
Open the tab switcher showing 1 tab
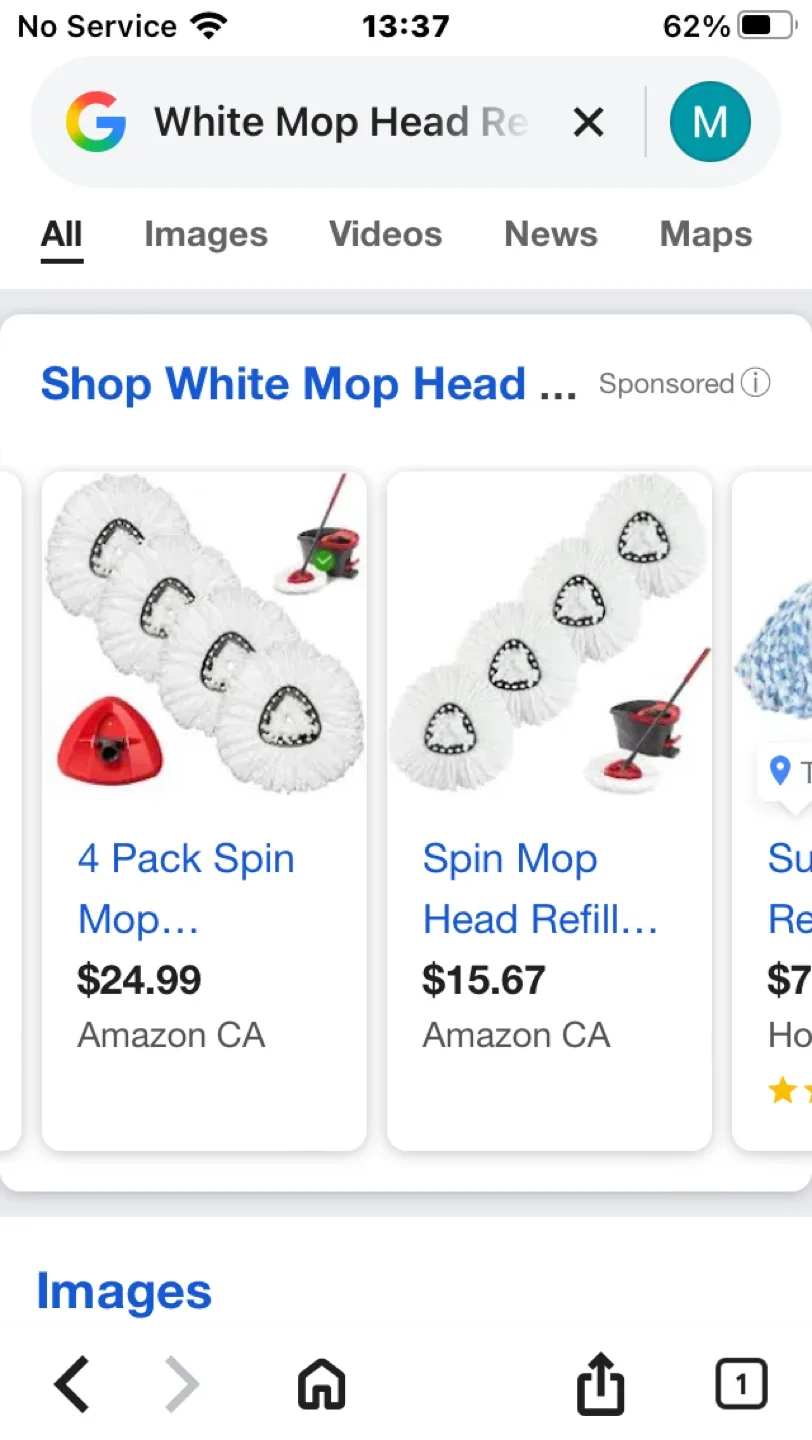click(741, 1384)
